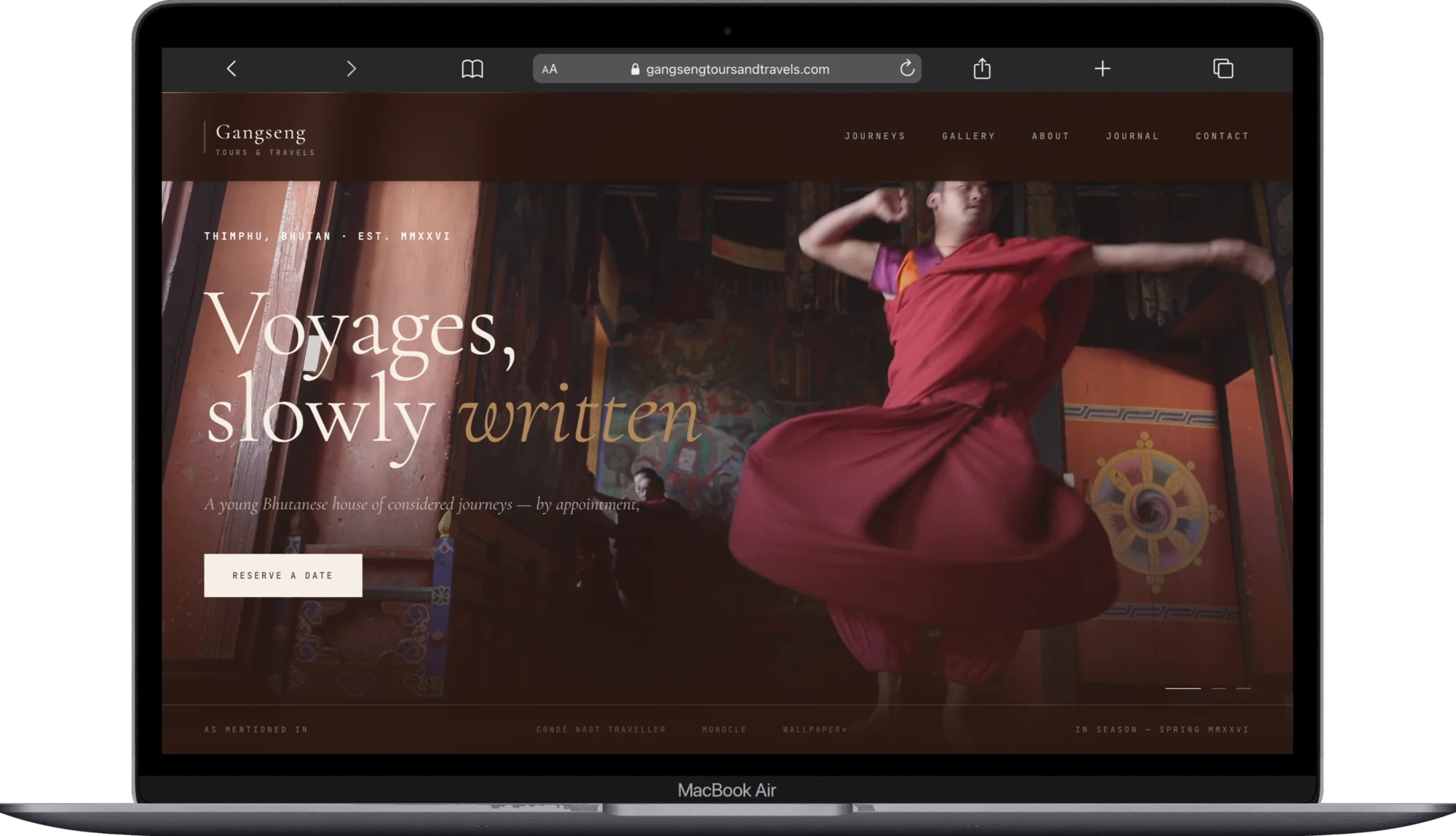The height and width of the screenshot is (836, 1456).
Task: Open the Journeys menu item
Action: (875, 136)
